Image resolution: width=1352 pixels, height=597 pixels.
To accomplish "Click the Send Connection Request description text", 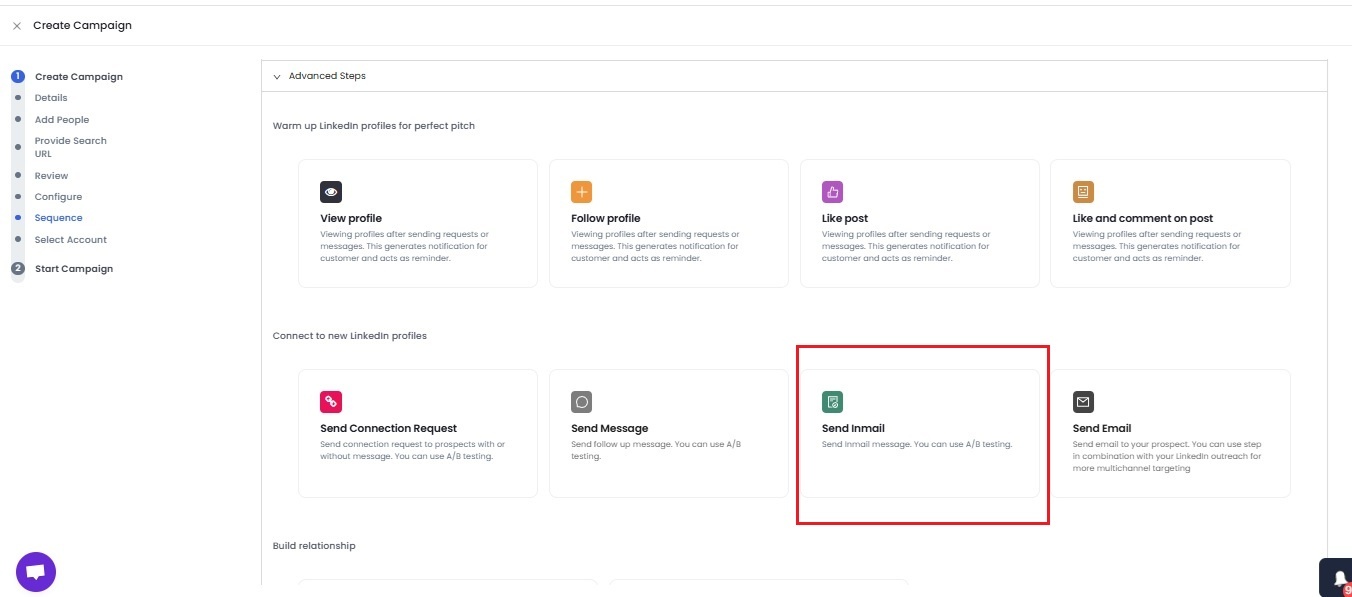I will (412, 450).
